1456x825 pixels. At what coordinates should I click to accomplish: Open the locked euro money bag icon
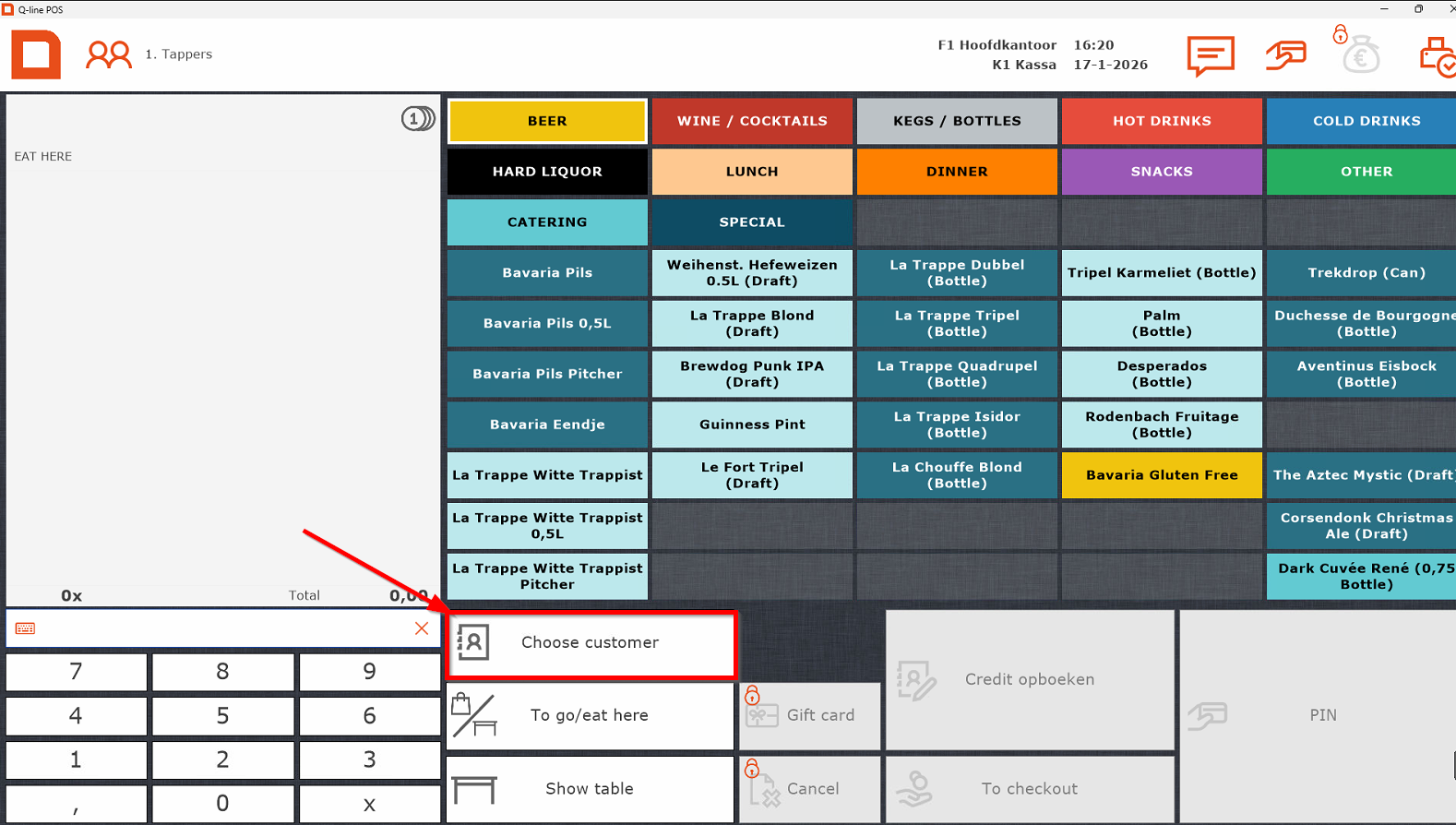pyautogui.click(x=1358, y=54)
